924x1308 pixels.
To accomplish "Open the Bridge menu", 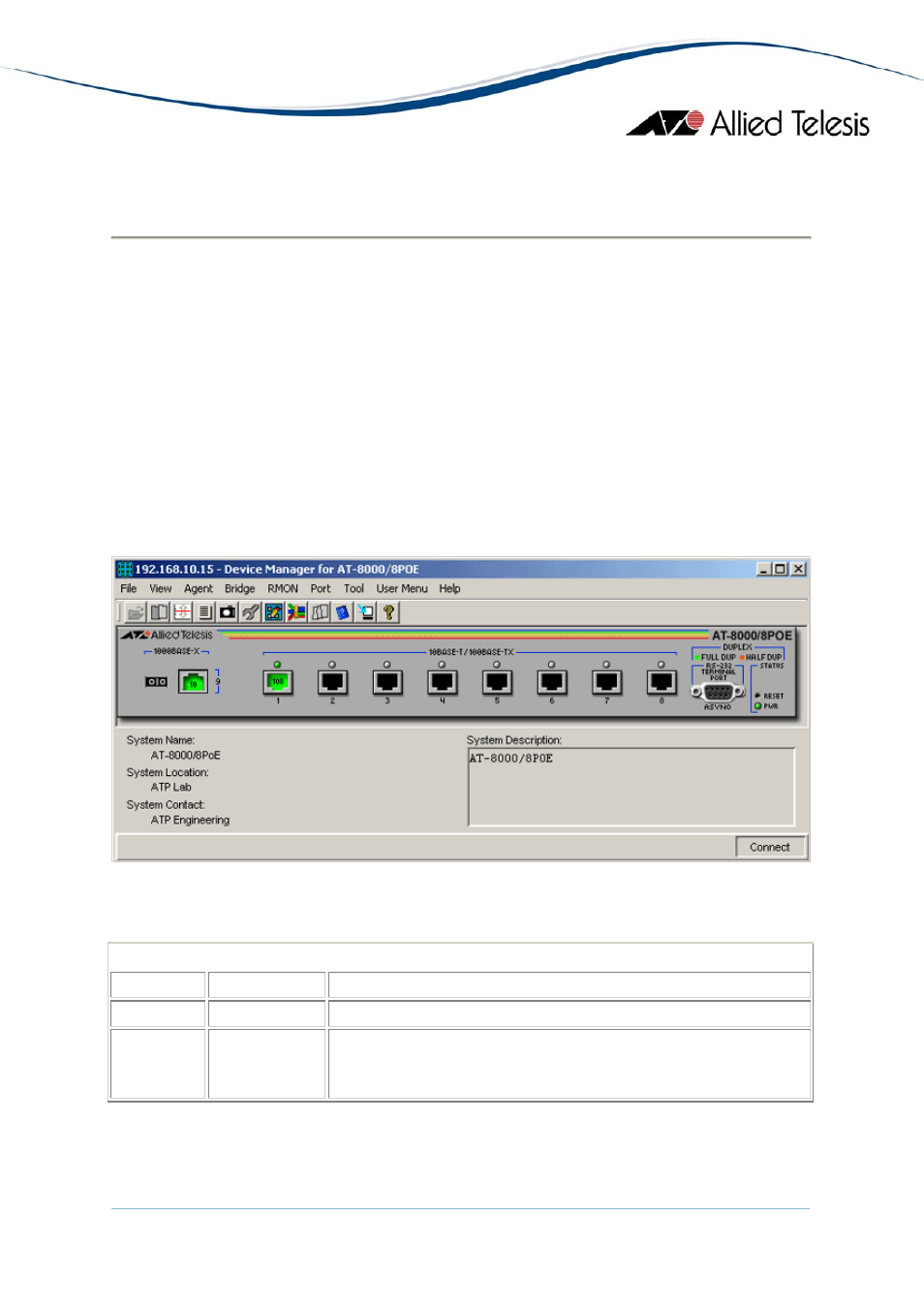I will pyautogui.click(x=239, y=588).
